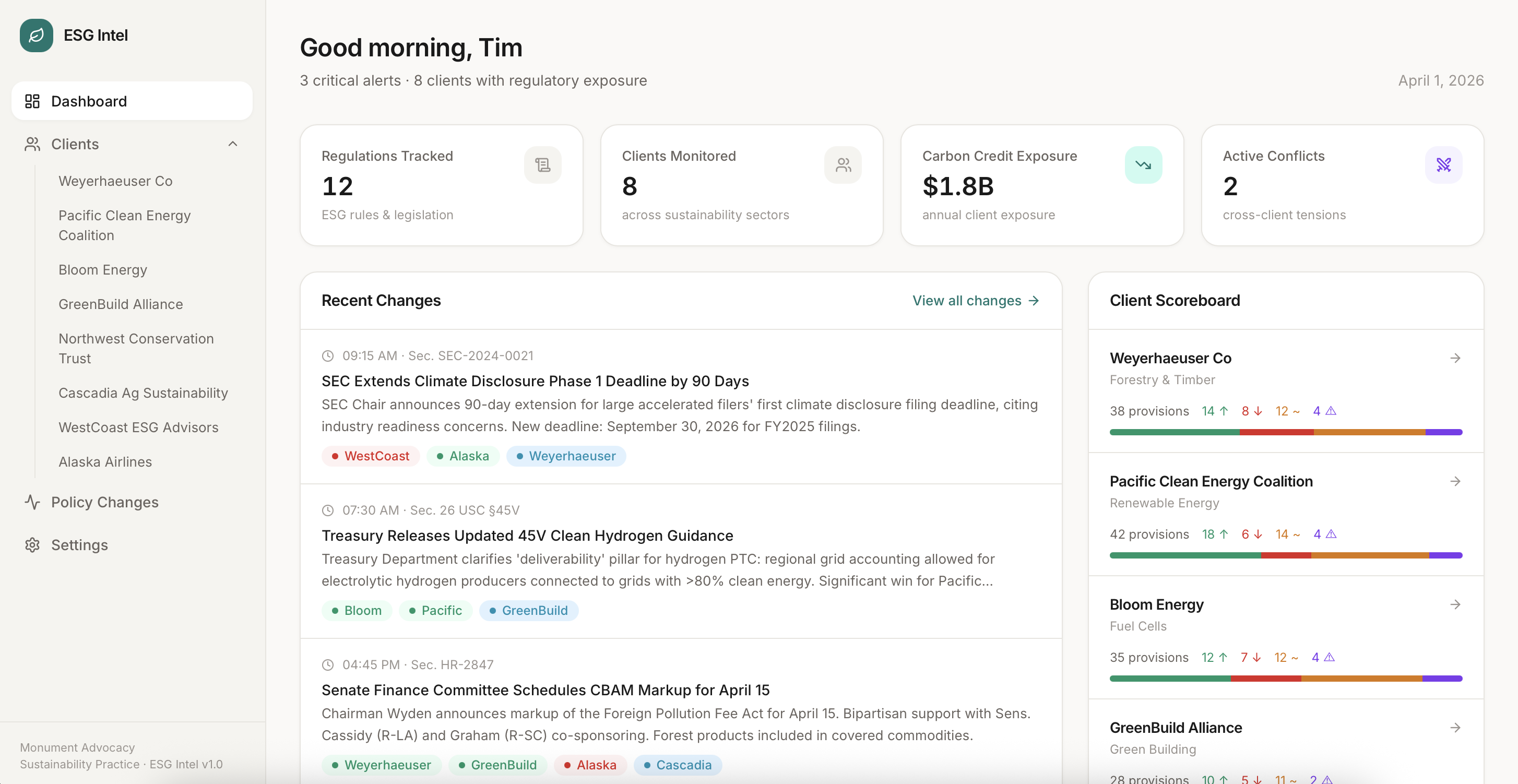Click the Carbon Credit Exposure trend icon
This screenshot has width=1518, height=784.
point(1143,165)
